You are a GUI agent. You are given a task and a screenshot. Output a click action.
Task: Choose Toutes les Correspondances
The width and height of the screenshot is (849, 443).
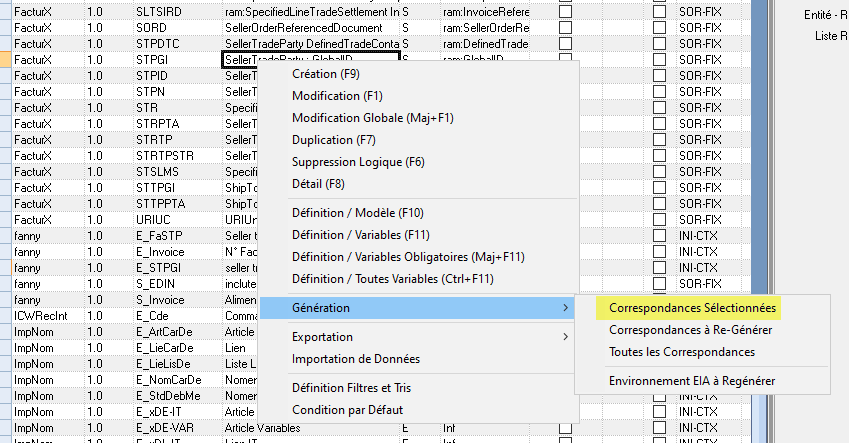click(681, 352)
